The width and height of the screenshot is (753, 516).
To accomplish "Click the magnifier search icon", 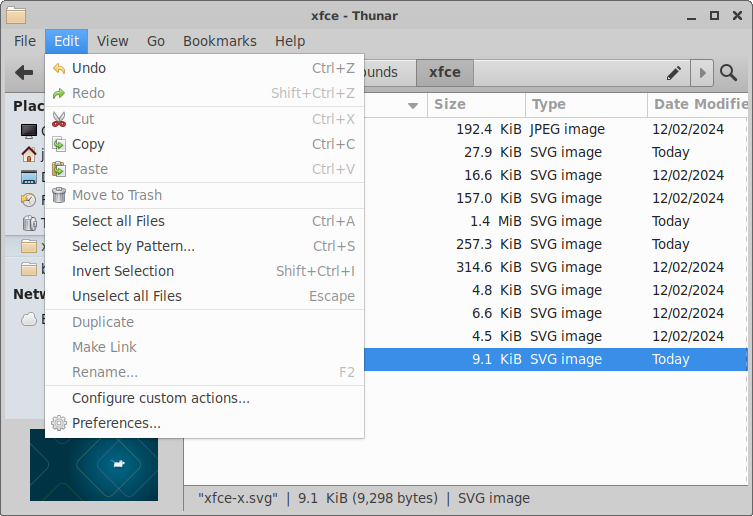I will 729,73.
